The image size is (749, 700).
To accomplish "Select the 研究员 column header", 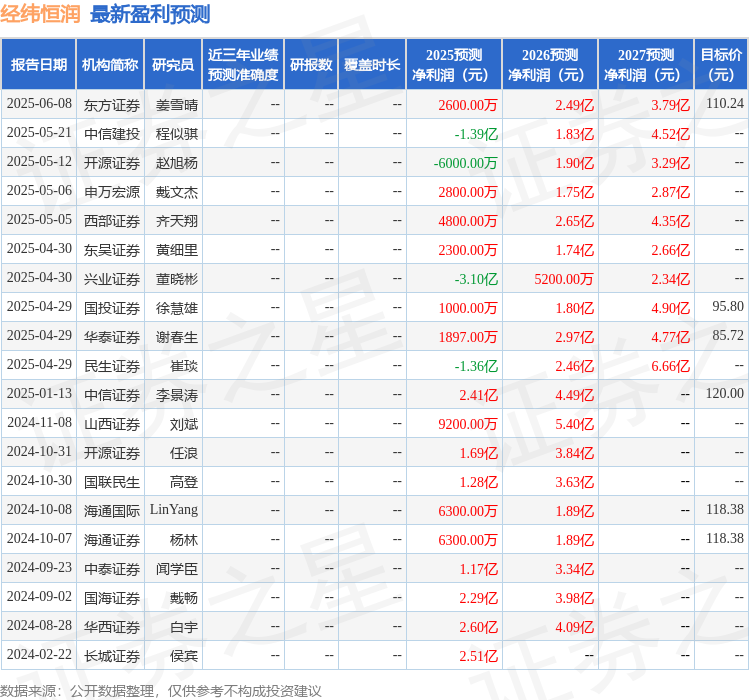I will point(172,65).
